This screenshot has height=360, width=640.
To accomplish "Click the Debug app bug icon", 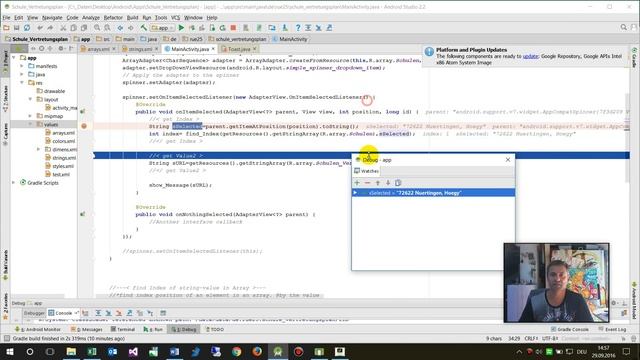I will (x=191, y=28).
